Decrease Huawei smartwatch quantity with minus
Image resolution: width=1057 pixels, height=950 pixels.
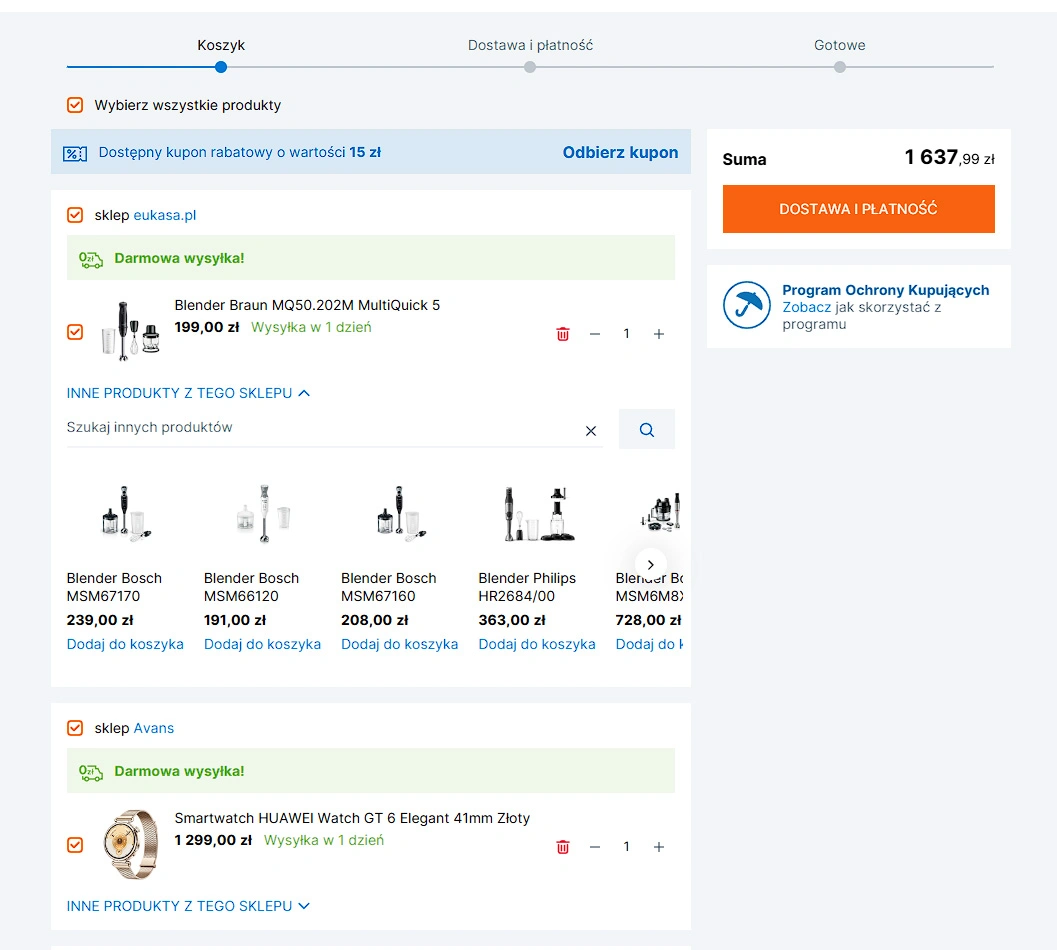pos(595,847)
